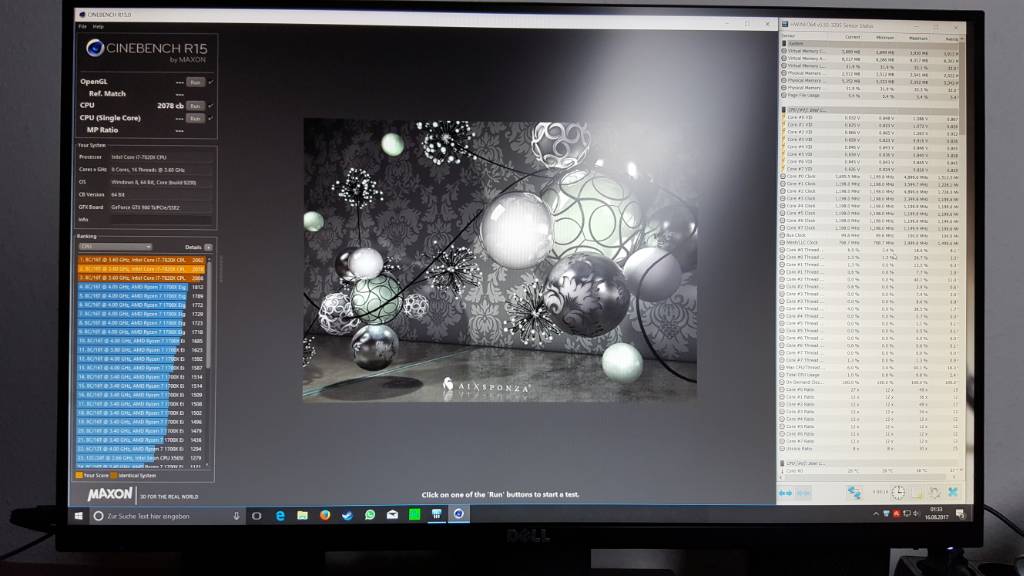This screenshot has height=576, width=1024.
Task: Select the Intel Xeon ranking entry scoring 1279
Action: click(141, 458)
